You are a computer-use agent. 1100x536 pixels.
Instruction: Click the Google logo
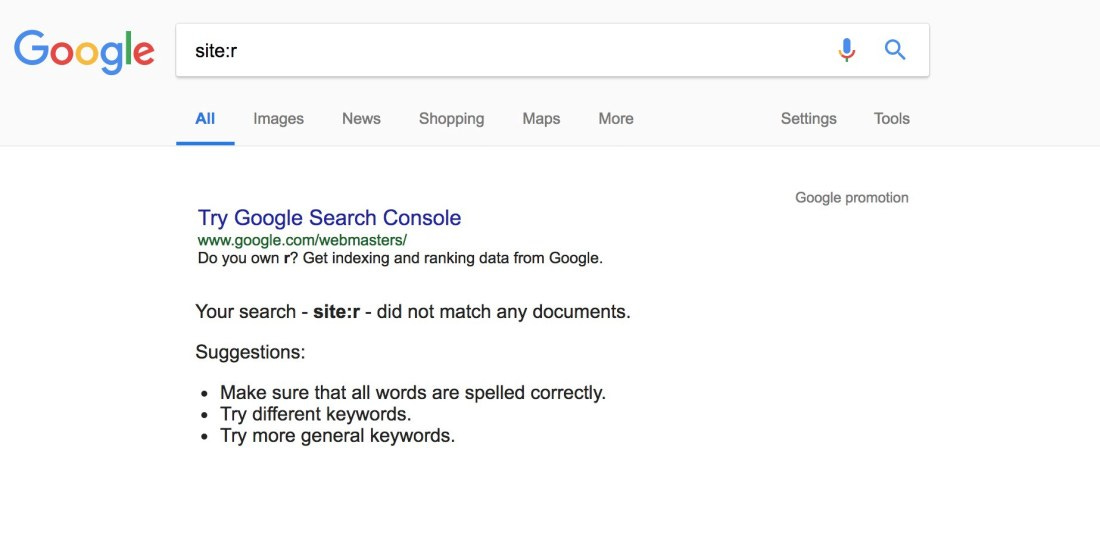[84, 51]
